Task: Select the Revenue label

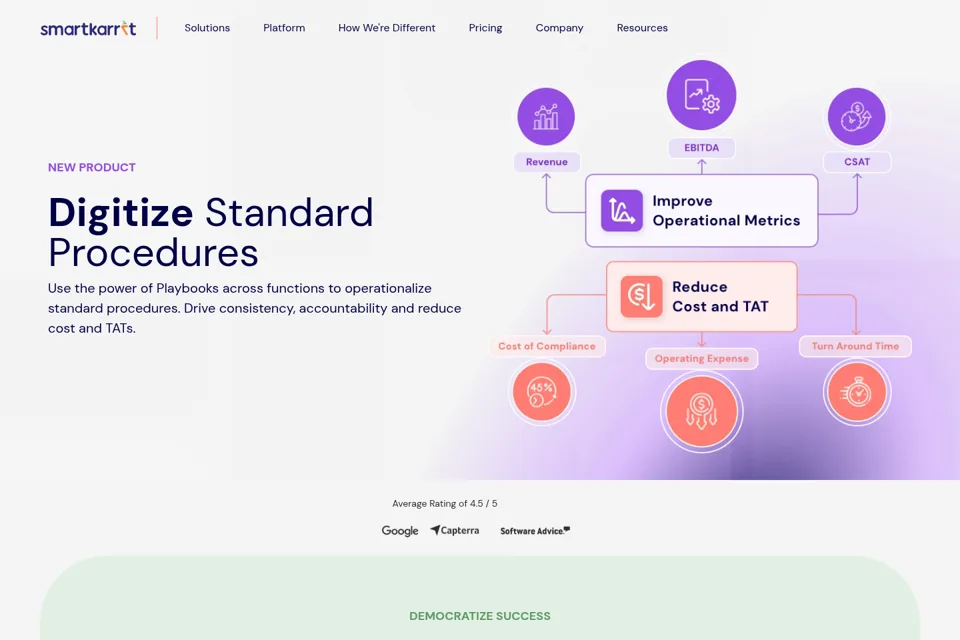Action: (x=547, y=162)
